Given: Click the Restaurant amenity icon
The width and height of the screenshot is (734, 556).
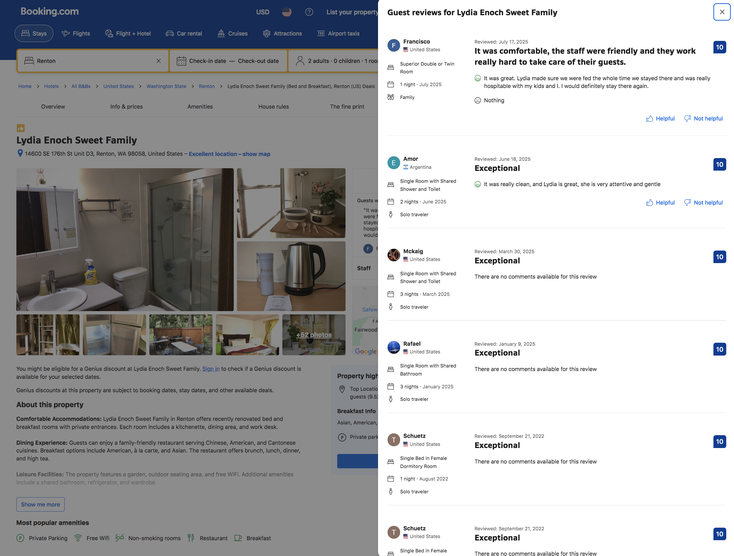Looking at the screenshot, I should [191, 538].
